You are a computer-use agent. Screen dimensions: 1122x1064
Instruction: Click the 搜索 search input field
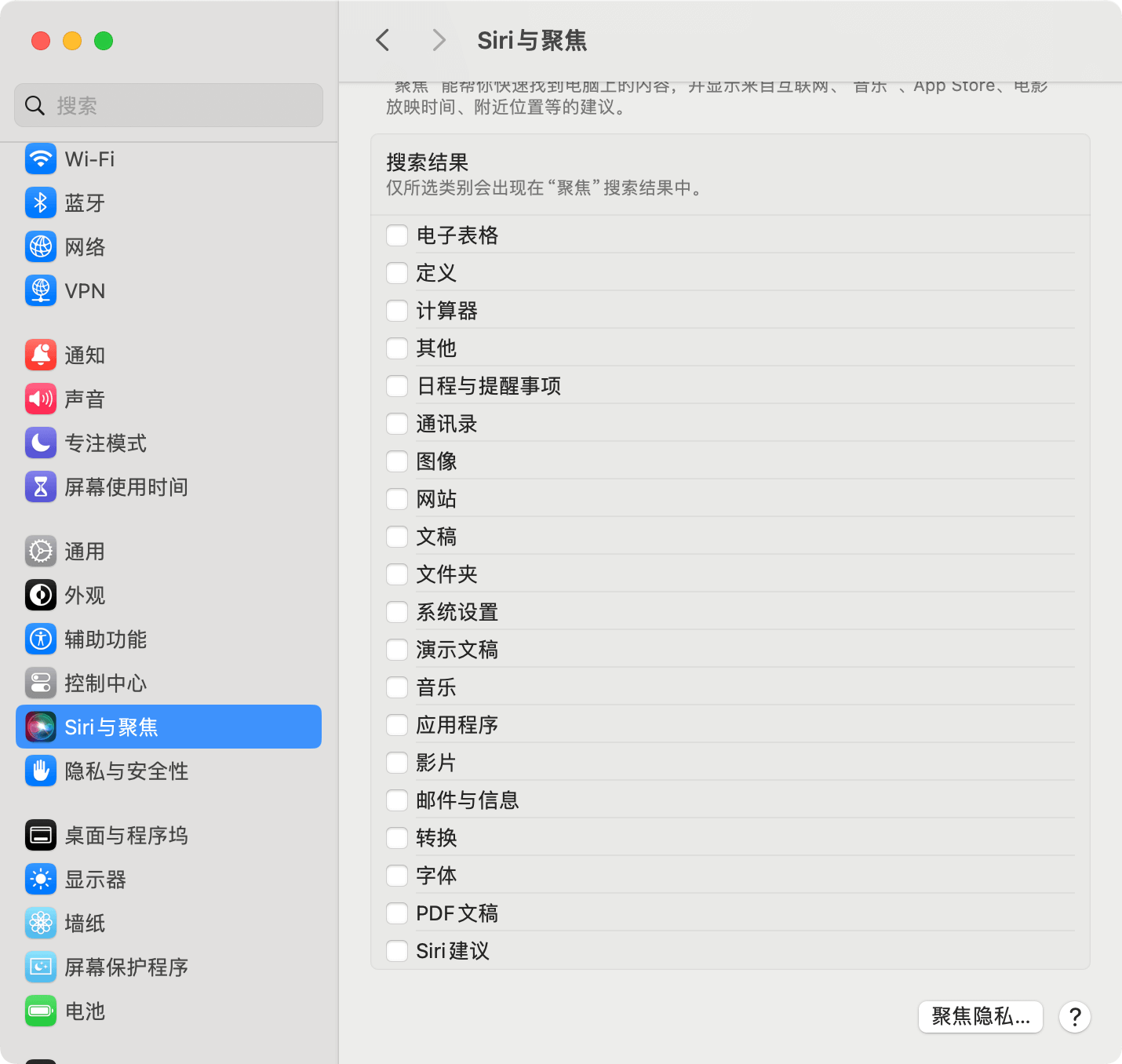[169, 105]
